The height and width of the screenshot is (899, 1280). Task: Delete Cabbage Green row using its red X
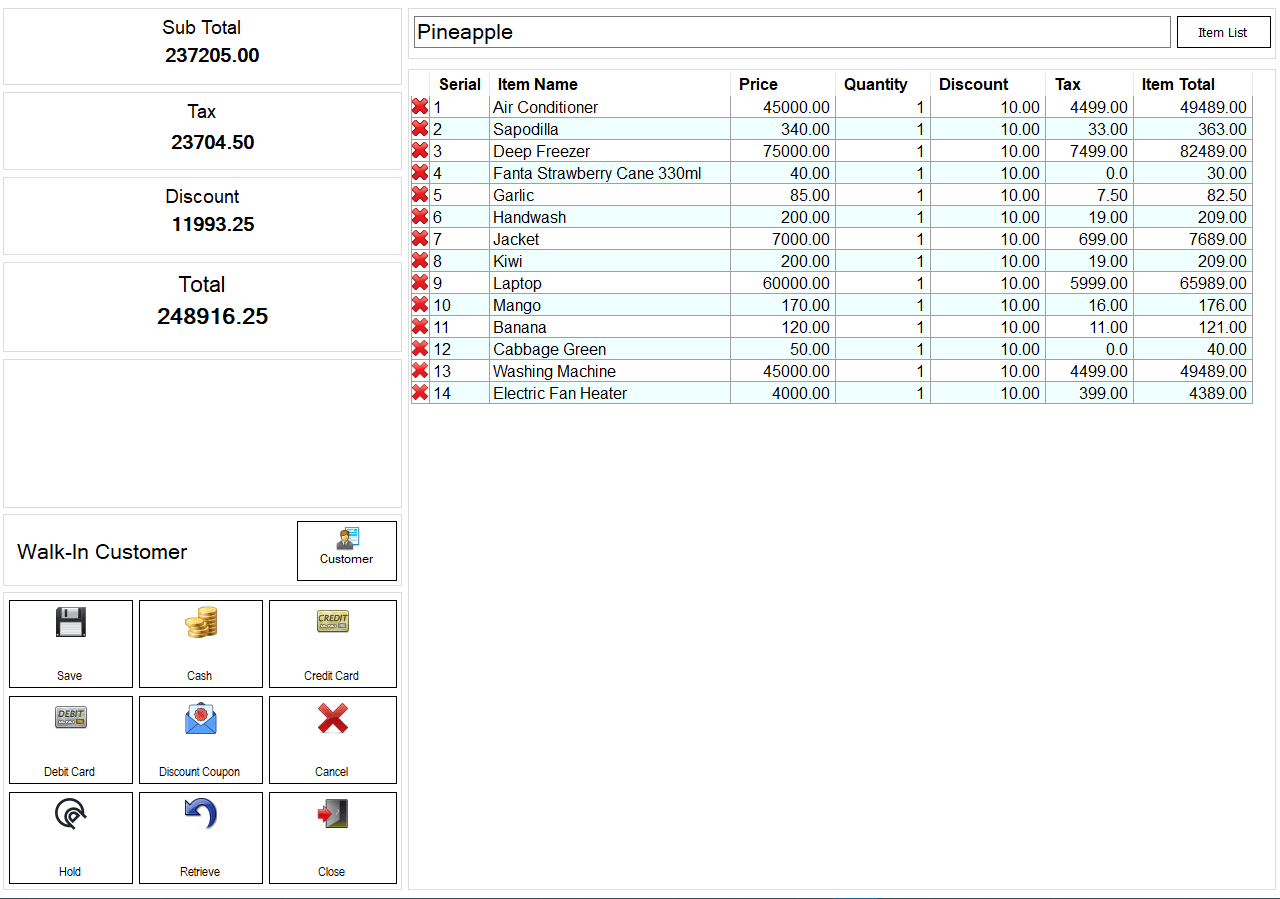[x=420, y=349]
